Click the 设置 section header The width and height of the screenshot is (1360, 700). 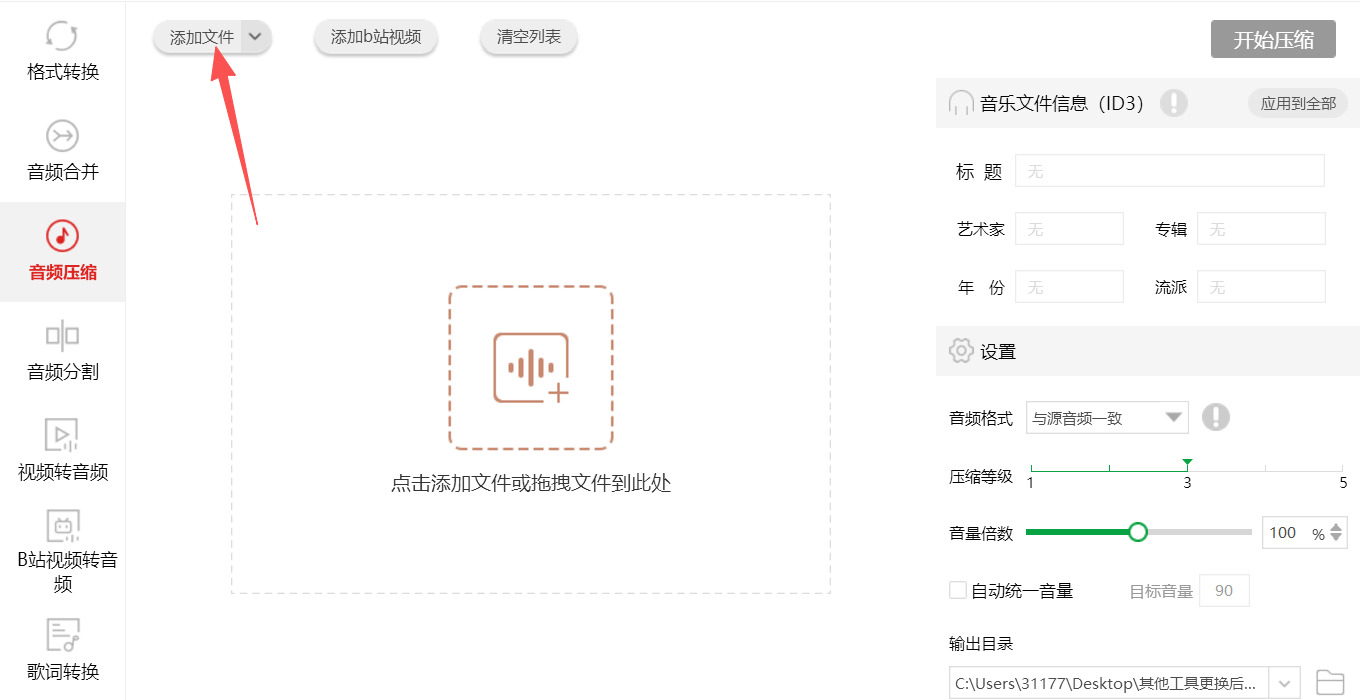point(1148,351)
